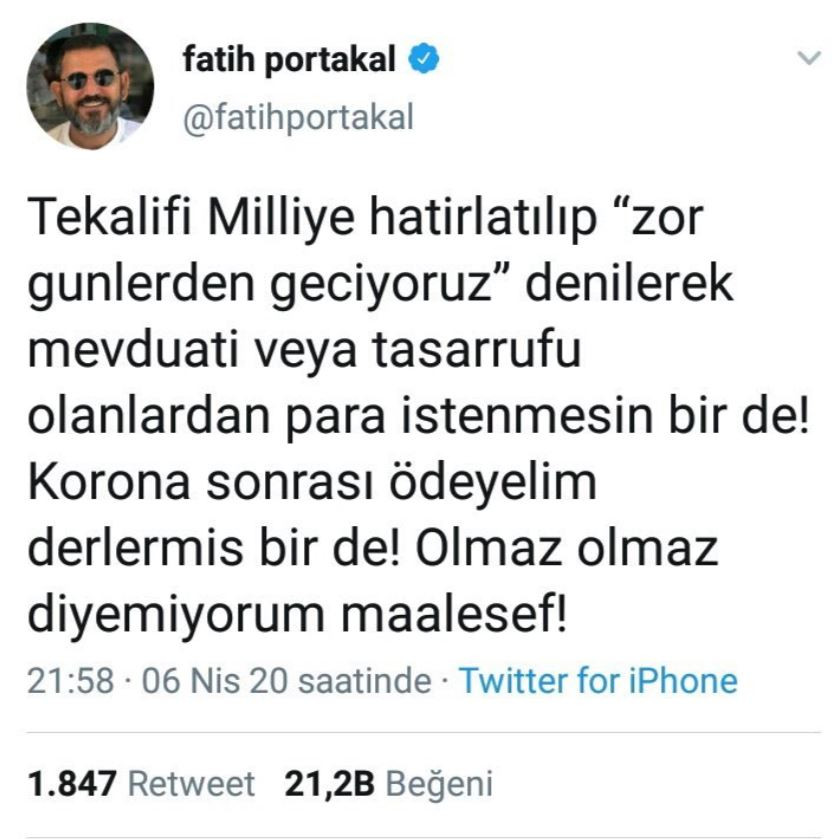
Task: Click the "Retweet" label
Action: pyautogui.click(x=192, y=784)
